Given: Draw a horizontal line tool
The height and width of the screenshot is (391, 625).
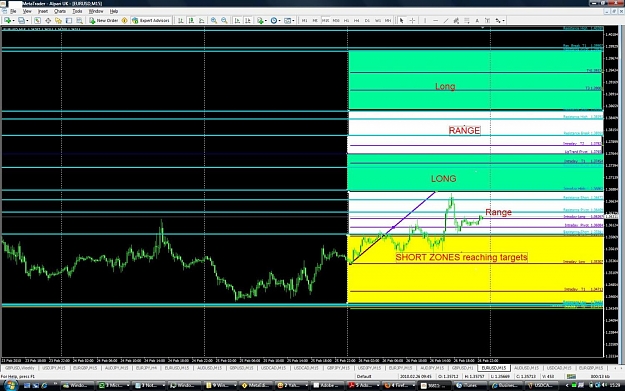Looking at the screenshot, I should pyautogui.click(x=435, y=20).
